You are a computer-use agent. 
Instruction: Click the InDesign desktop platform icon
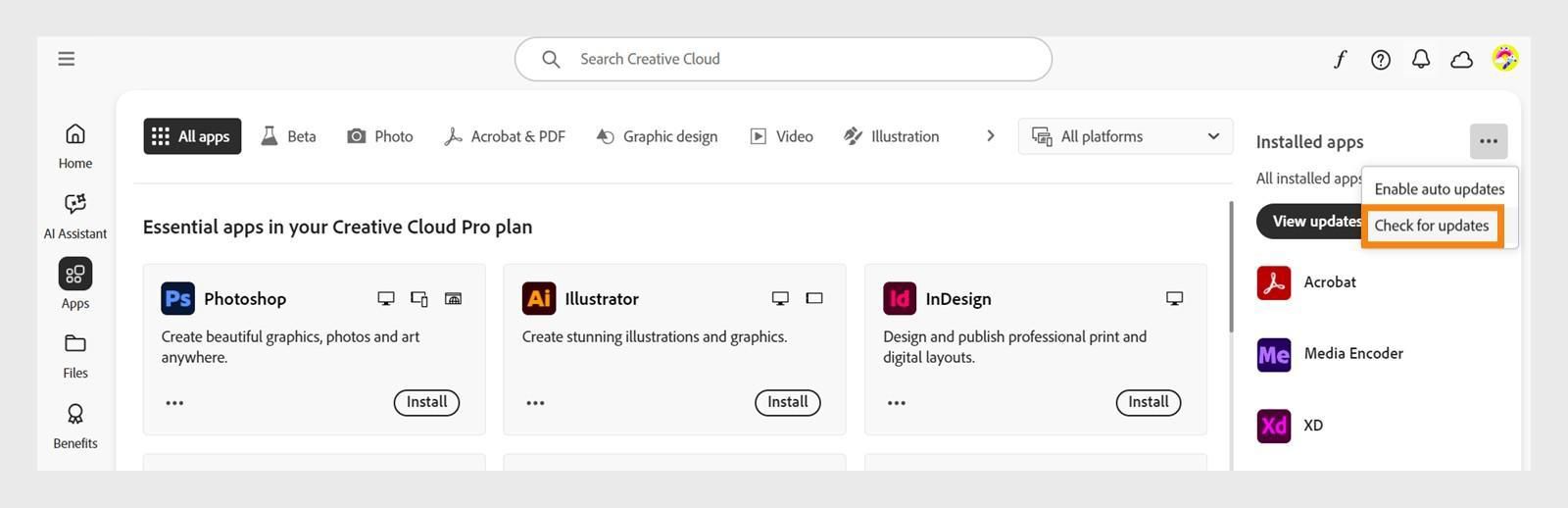(1174, 298)
